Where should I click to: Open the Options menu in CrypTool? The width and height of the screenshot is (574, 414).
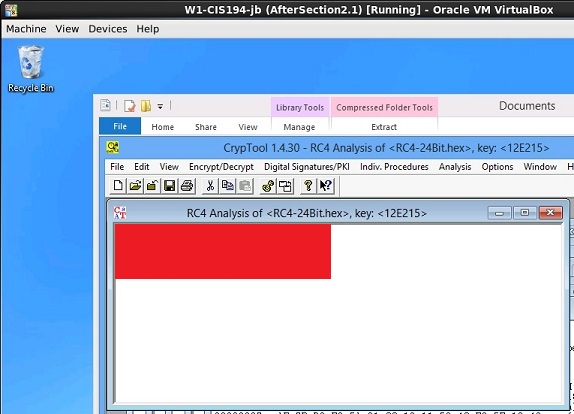(497, 167)
